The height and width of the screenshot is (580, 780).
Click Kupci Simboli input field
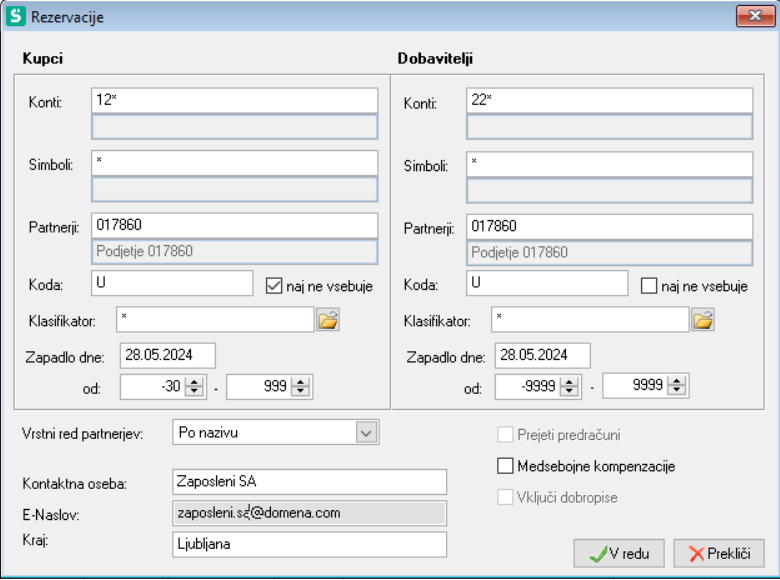[234, 163]
